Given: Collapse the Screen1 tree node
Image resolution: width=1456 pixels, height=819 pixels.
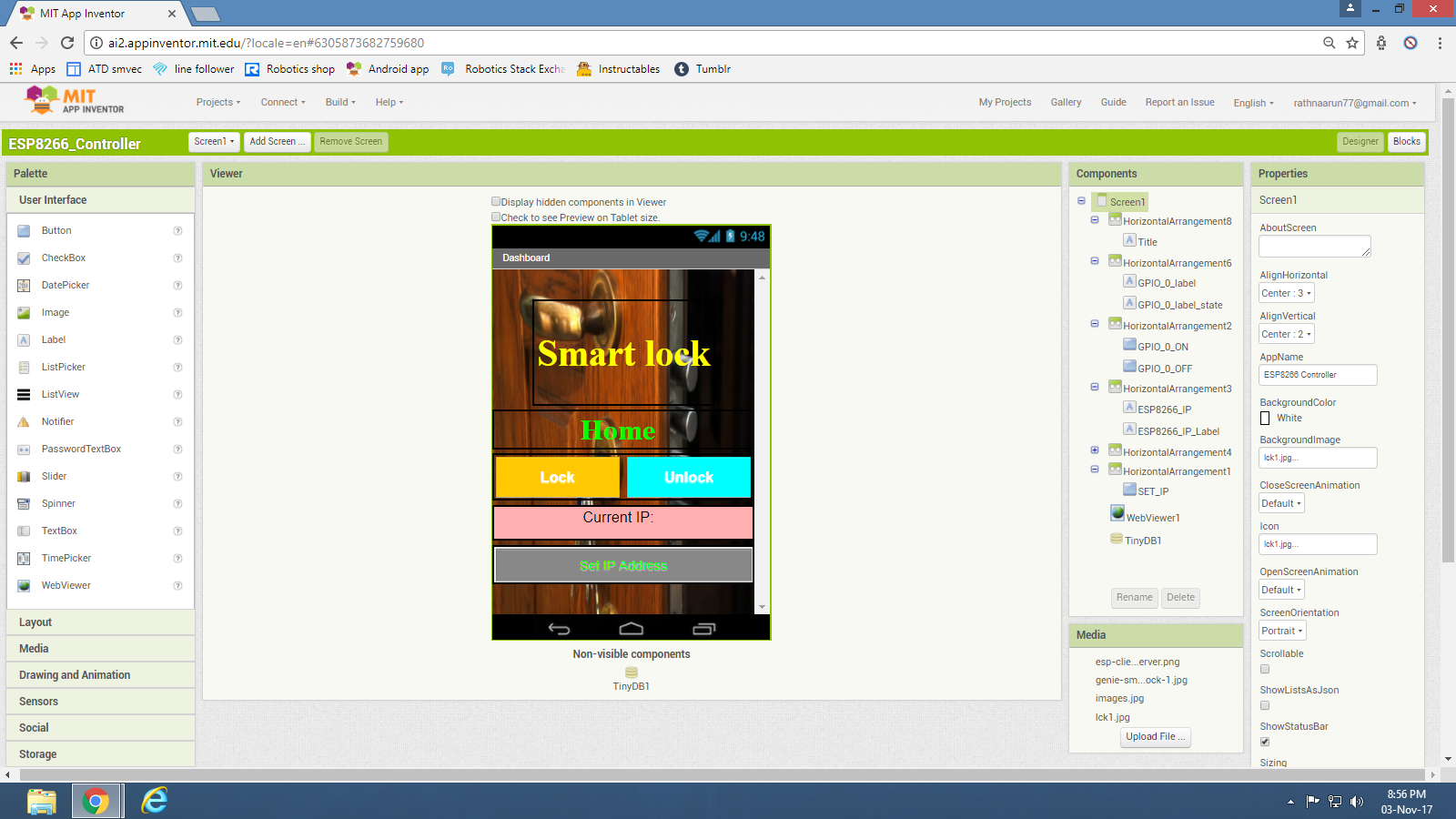Looking at the screenshot, I should click(x=1081, y=201).
